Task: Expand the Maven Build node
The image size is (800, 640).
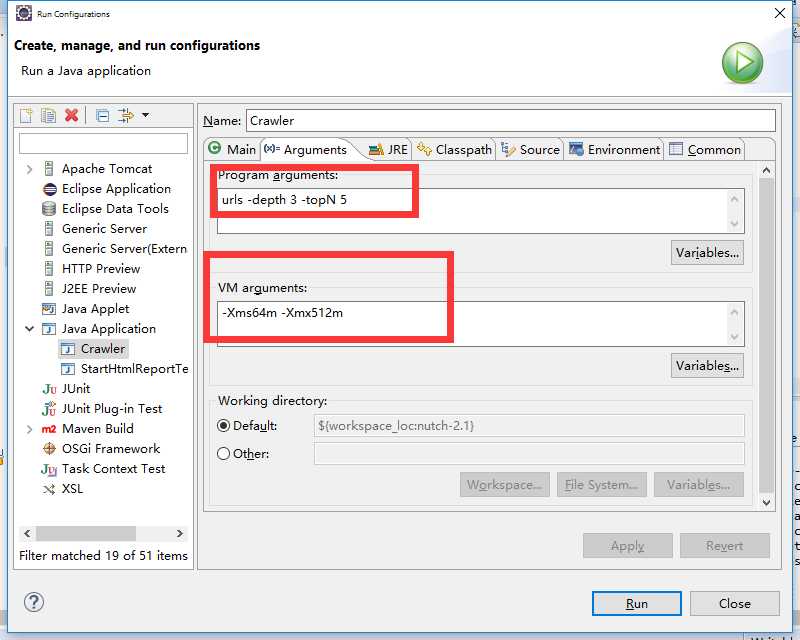Action: (x=29, y=429)
